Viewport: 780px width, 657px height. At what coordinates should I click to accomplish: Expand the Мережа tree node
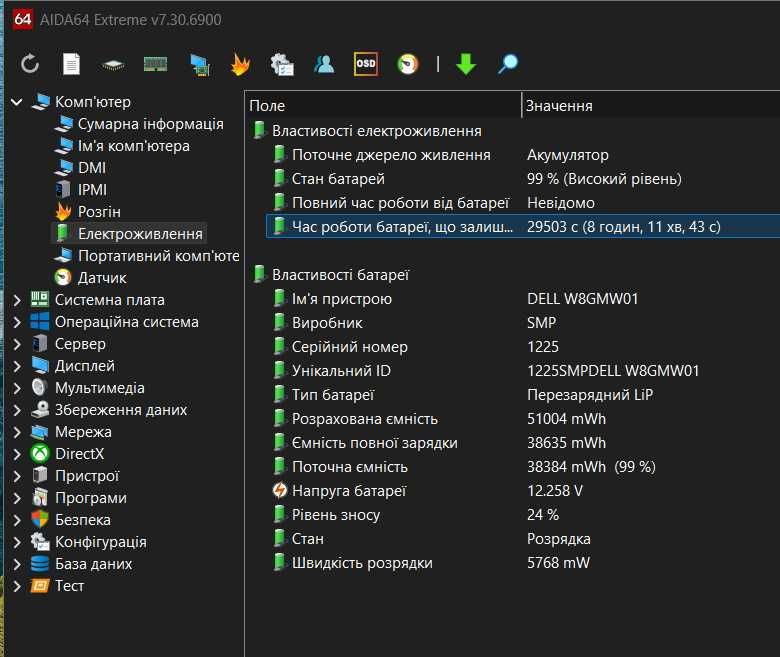17,432
